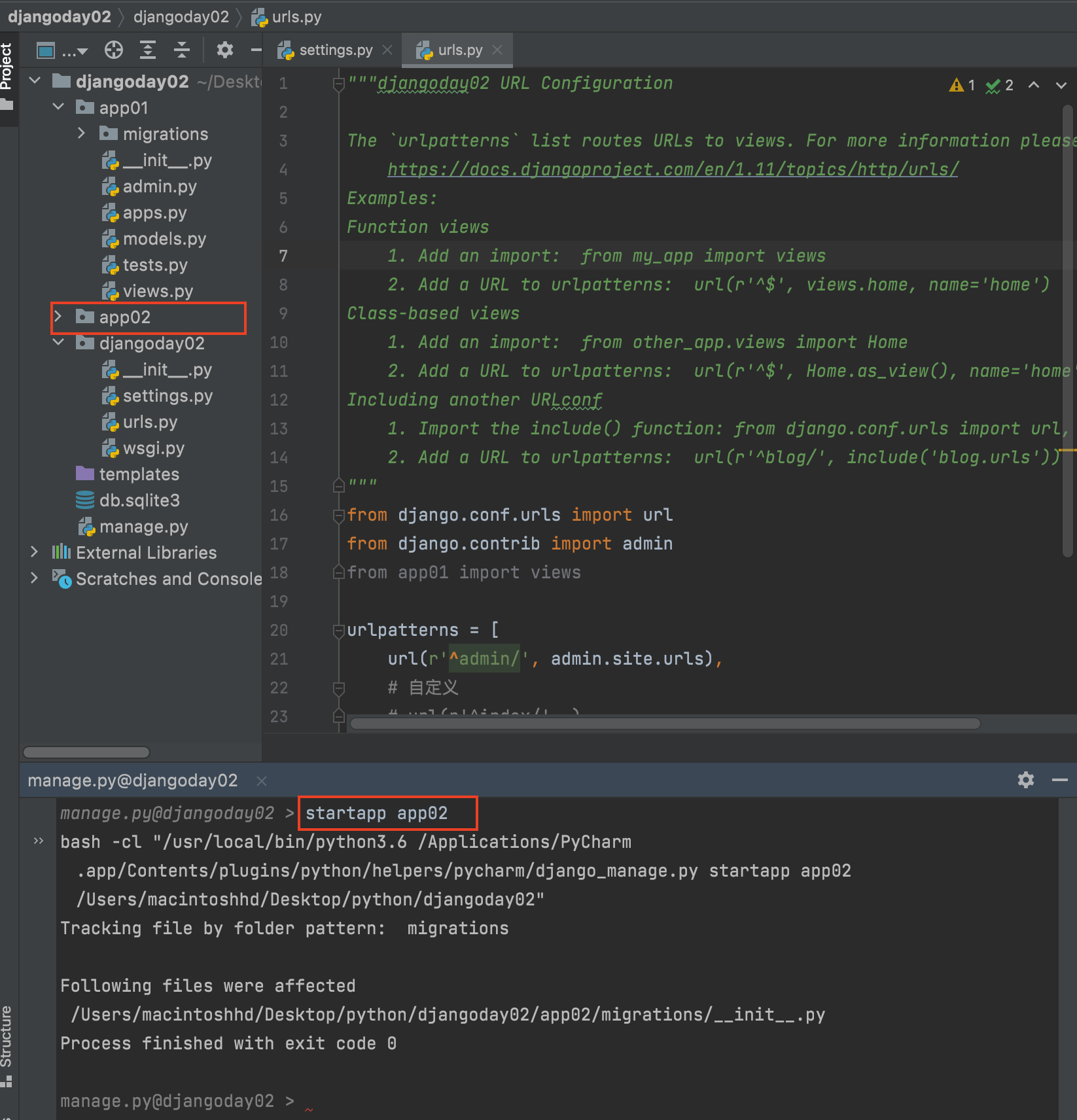Screen dimensions: 1077x1120
Task: Hide the project panel with minus icon
Action: tap(256, 50)
